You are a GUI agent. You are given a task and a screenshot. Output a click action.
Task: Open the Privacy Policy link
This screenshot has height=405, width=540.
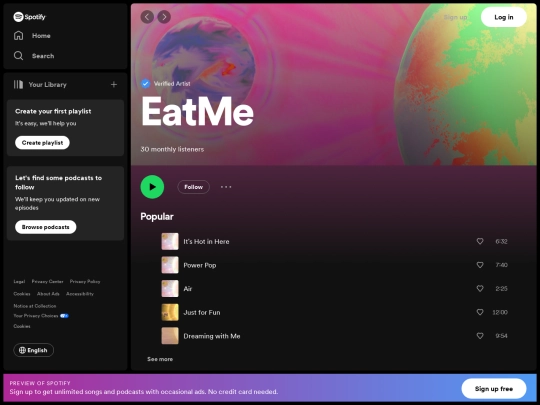(85, 281)
